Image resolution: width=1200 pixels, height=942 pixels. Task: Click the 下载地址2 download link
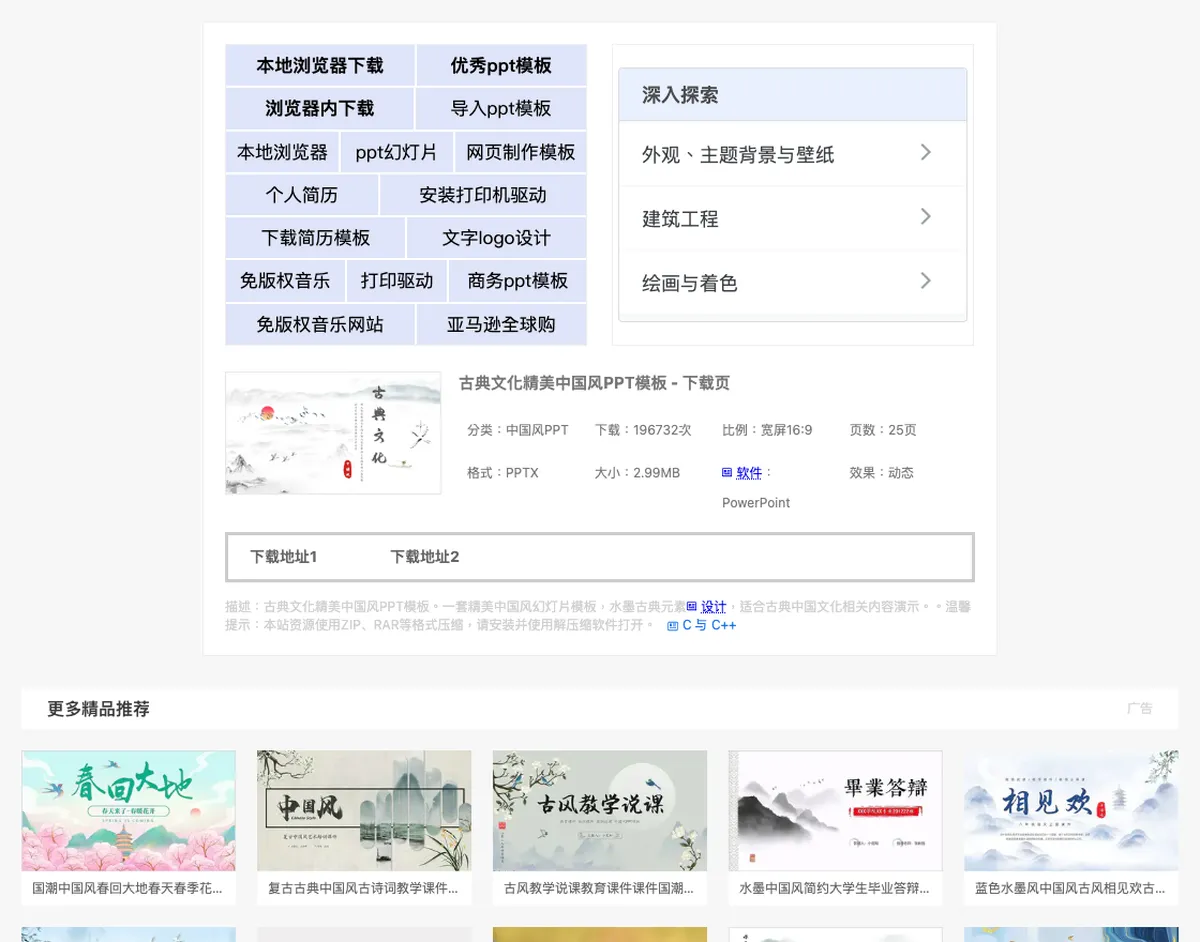pos(424,557)
